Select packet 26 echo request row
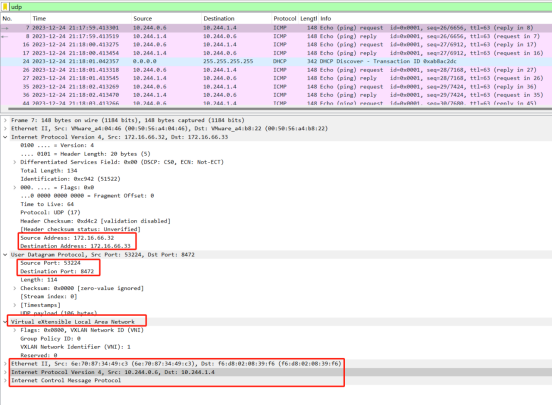The height and width of the screenshot is (405, 552). coord(276,70)
